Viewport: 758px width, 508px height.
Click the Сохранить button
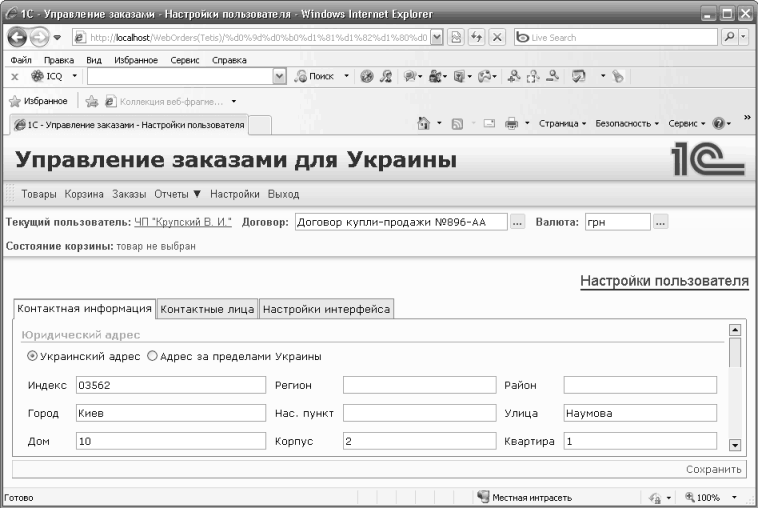(x=714, y=469)
